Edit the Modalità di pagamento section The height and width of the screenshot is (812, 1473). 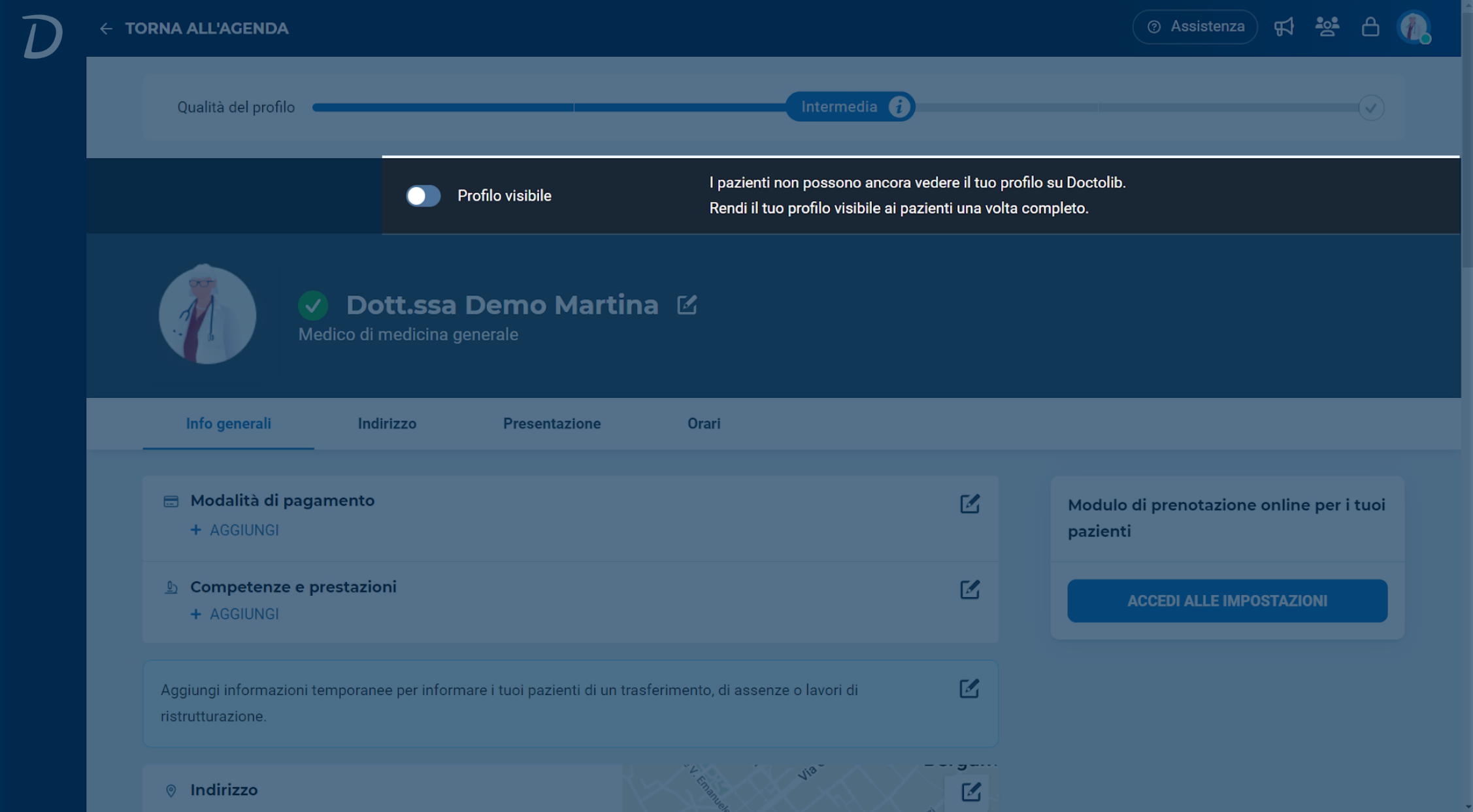(970, 504)
